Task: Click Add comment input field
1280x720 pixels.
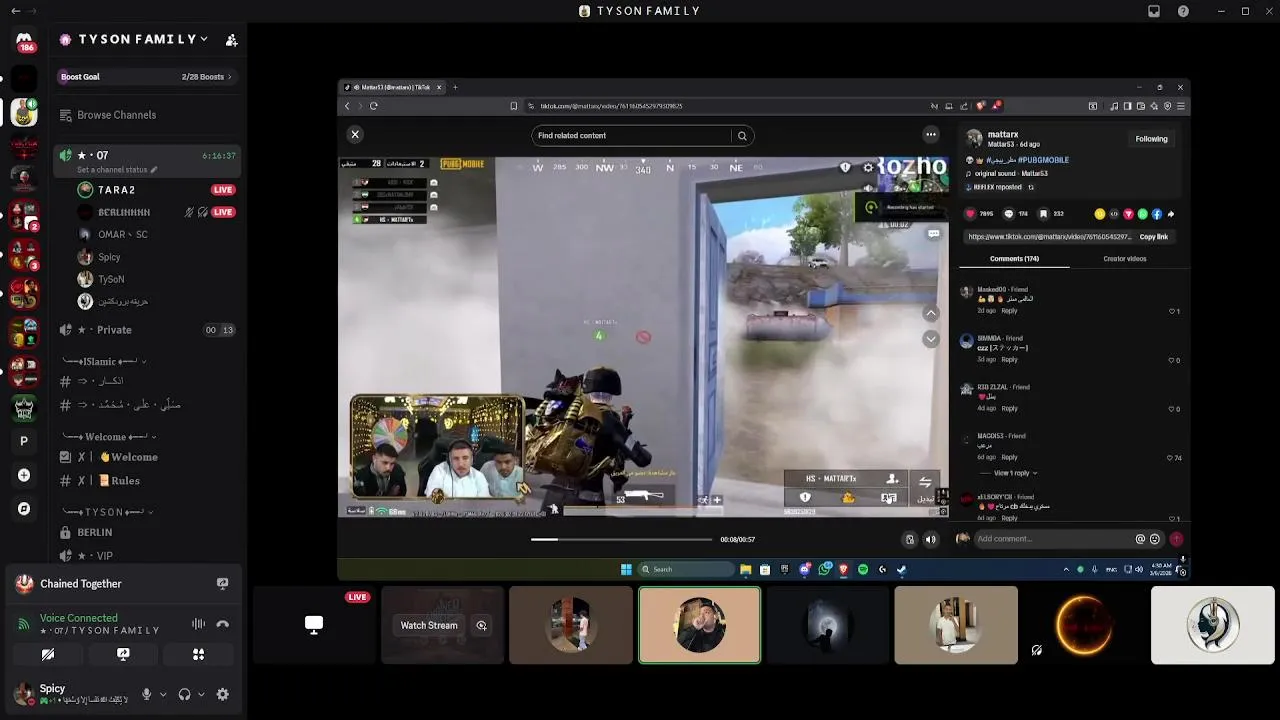Action: 1055,539
